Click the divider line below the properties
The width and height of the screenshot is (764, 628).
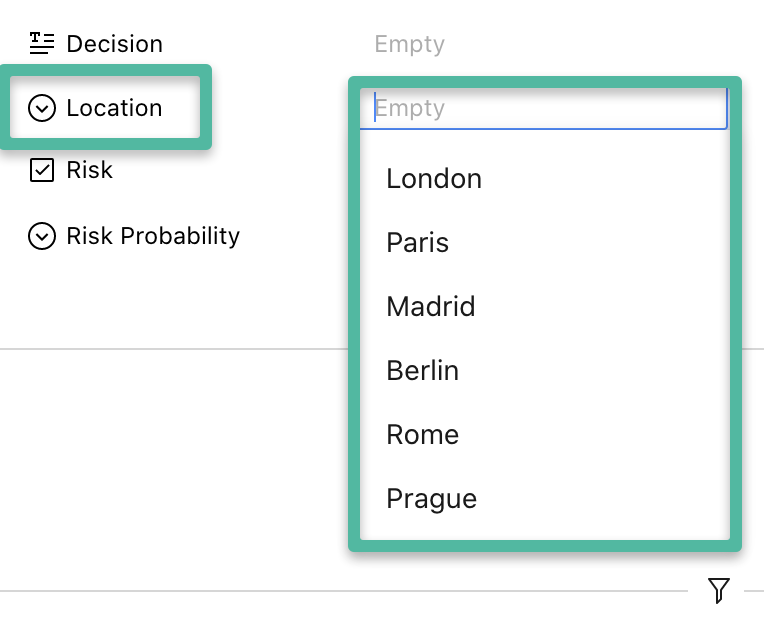(x=170, y=349)
